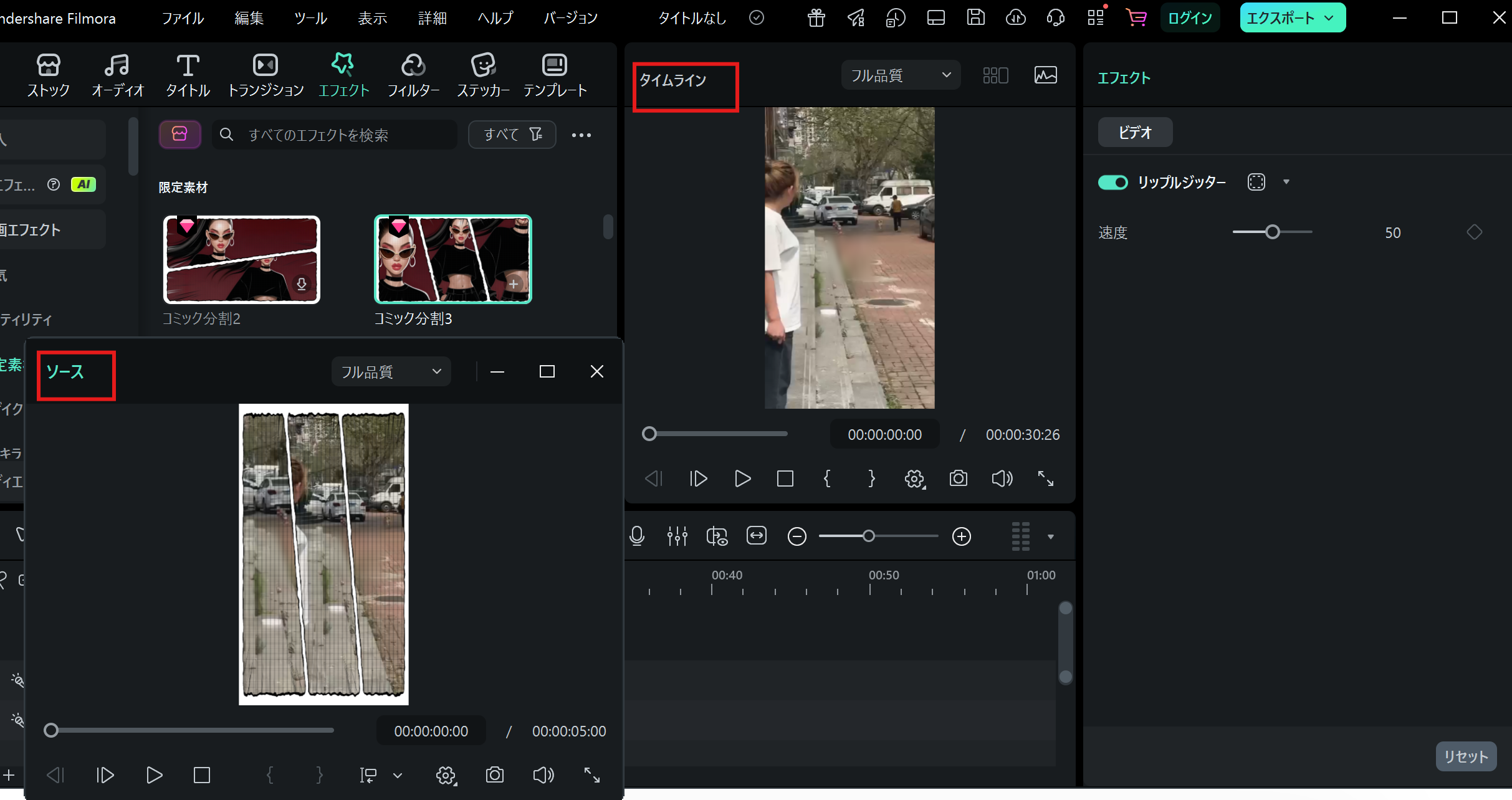Take a snapshot in timeline preview
Viewport: 1512px width, 800px height.
click(x=959, y=479)
